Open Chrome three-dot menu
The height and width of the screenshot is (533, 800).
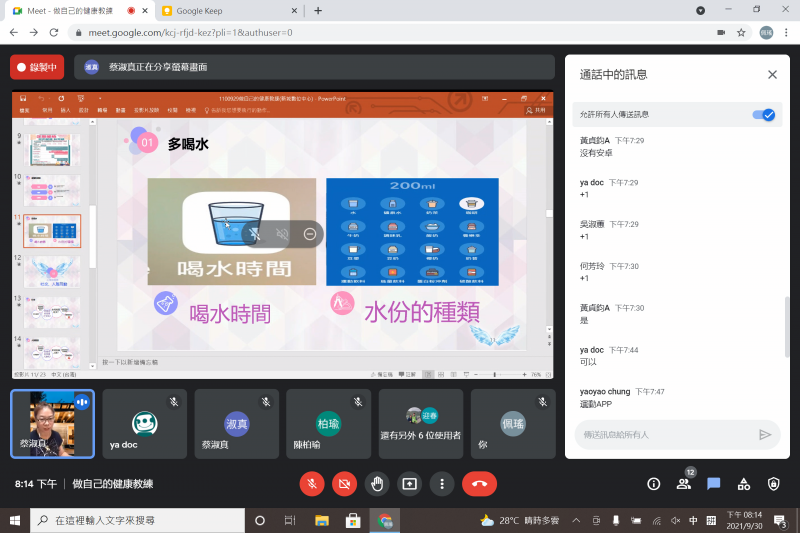point(786,33)
